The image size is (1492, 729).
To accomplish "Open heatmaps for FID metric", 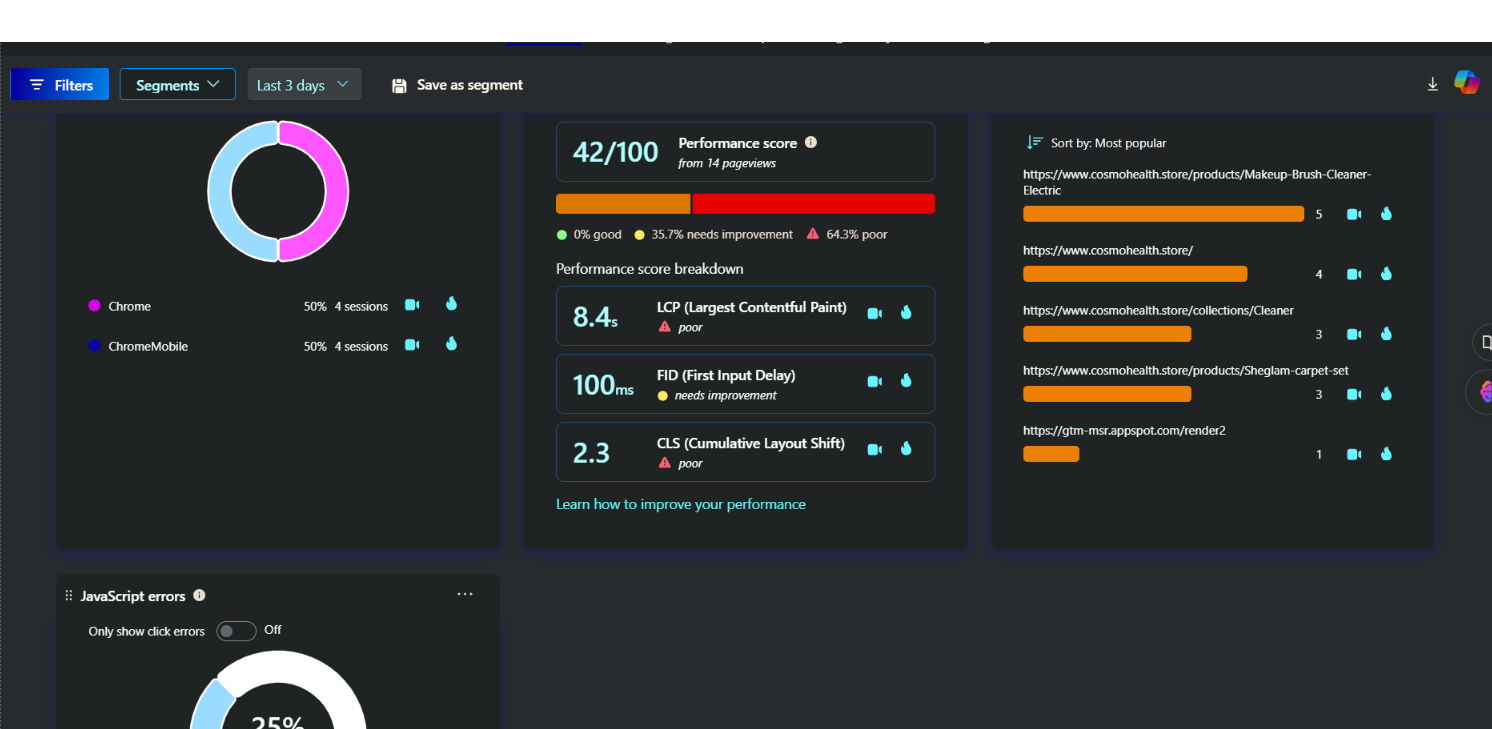I will tap(906, 380).
